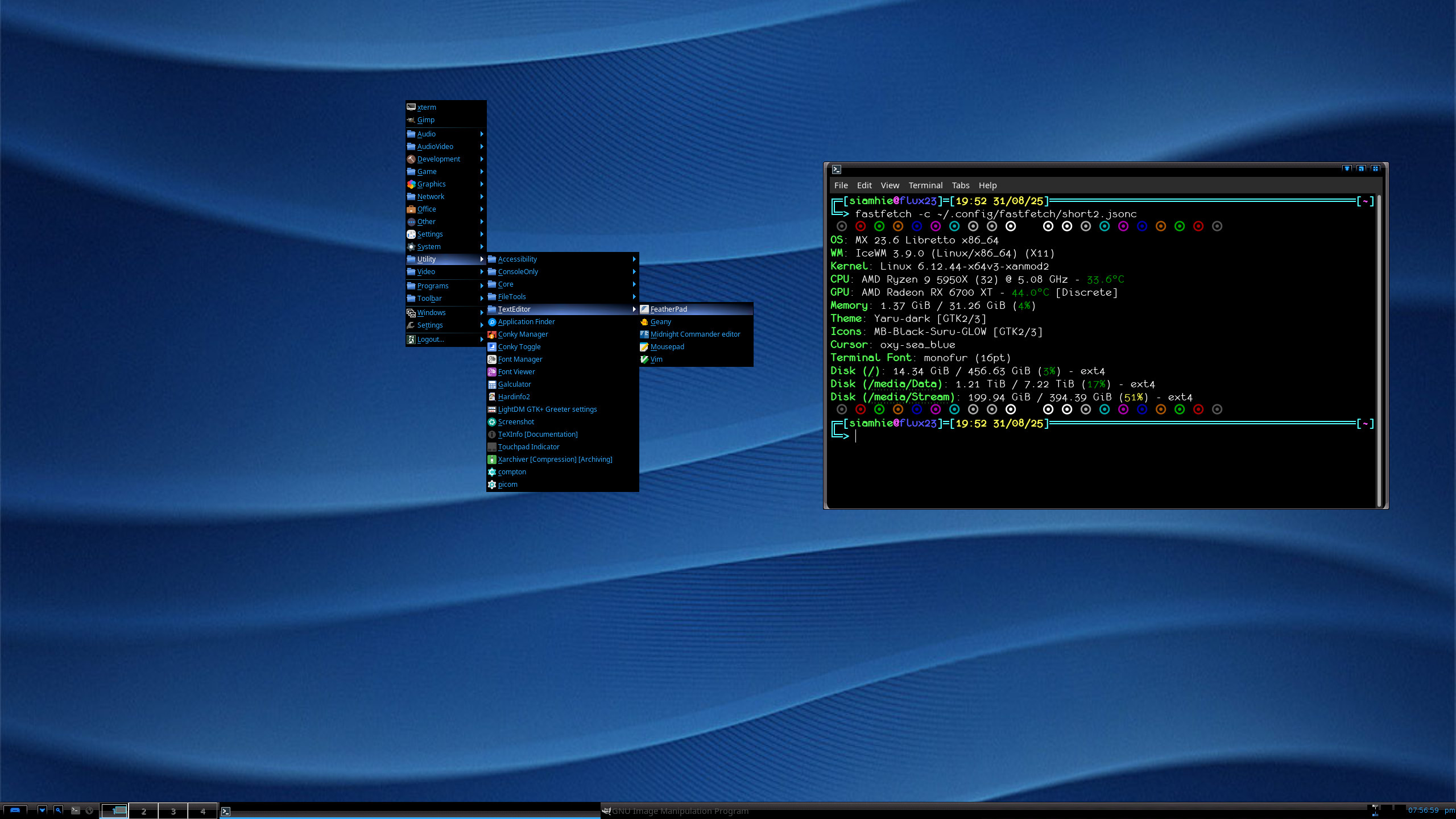Expand the ConsoleOnly submenu

(x=562, y=272)
